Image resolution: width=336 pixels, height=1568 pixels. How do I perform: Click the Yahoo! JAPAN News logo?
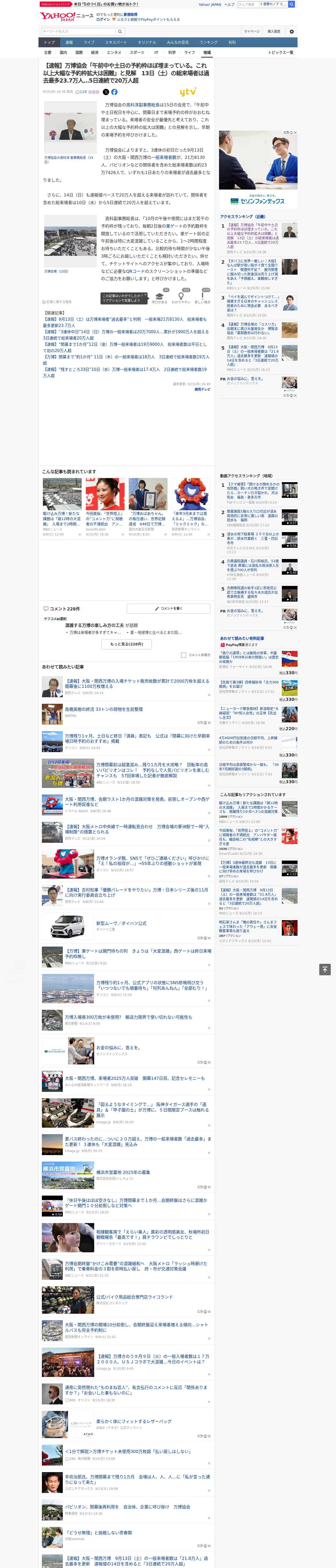66,16
